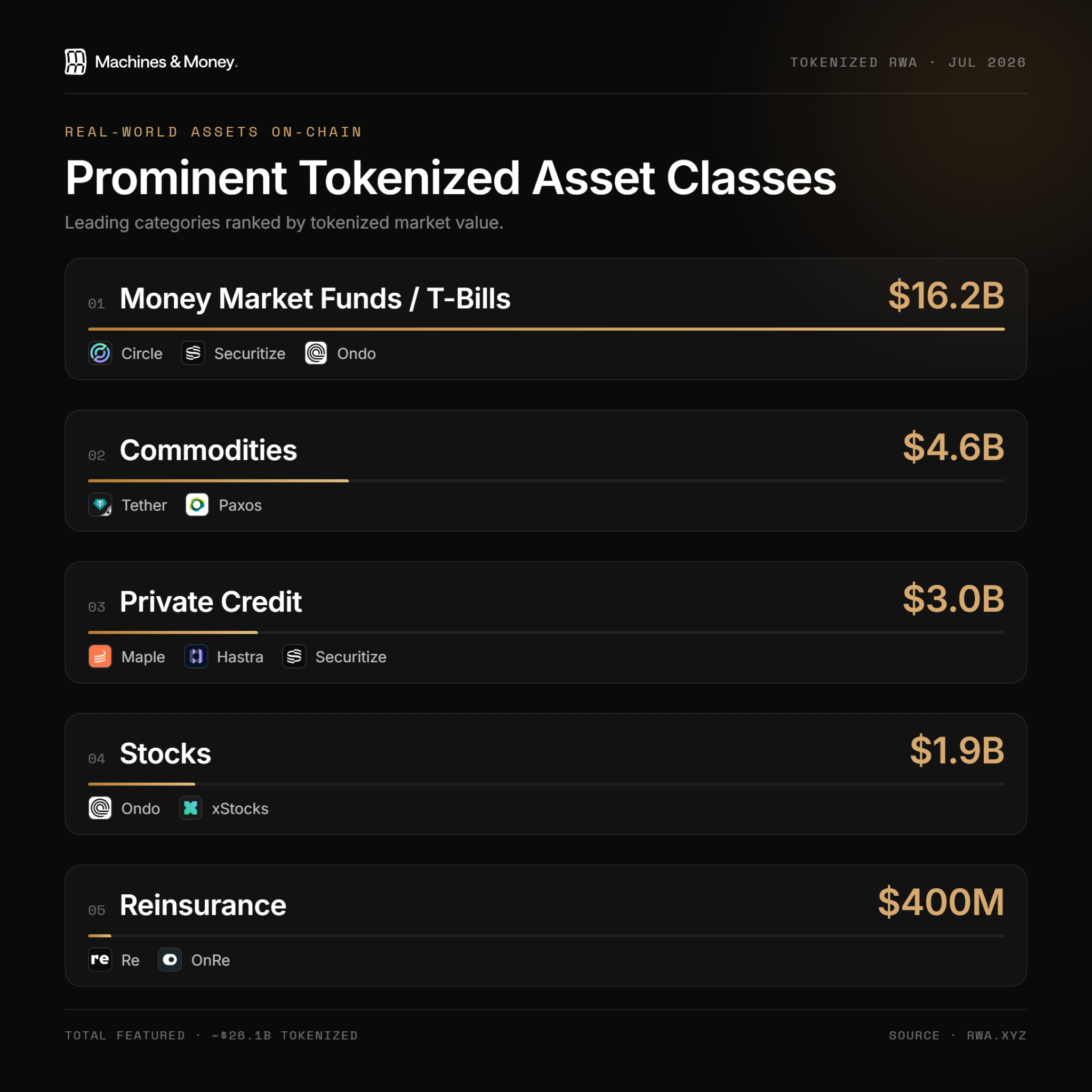The height and width of the screenshot is (1092, 1092).
Task: Click the Ondo icon under Money Market Funds
Action: [x=316, y=354]
